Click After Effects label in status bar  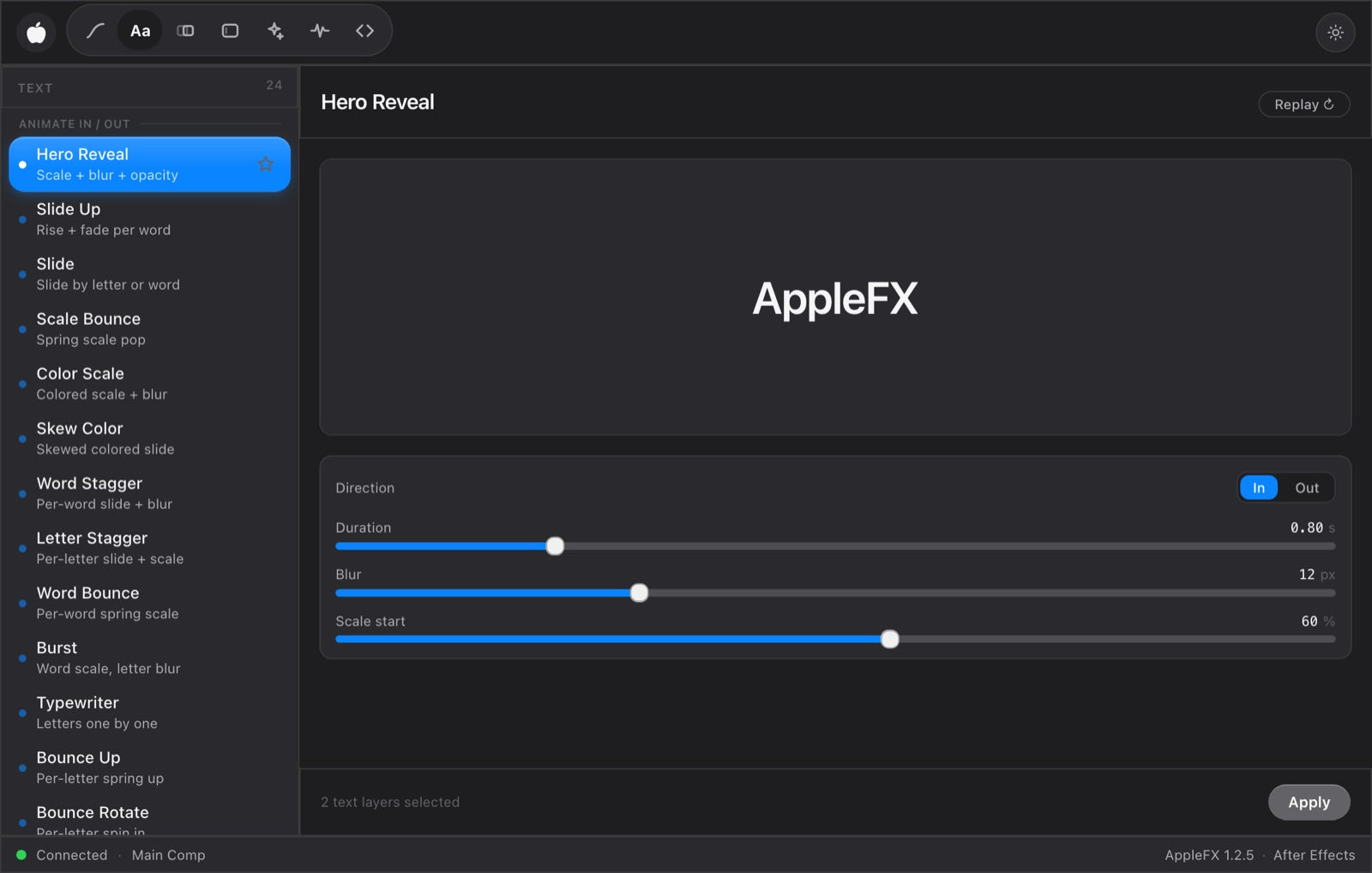pos(1314,855)
